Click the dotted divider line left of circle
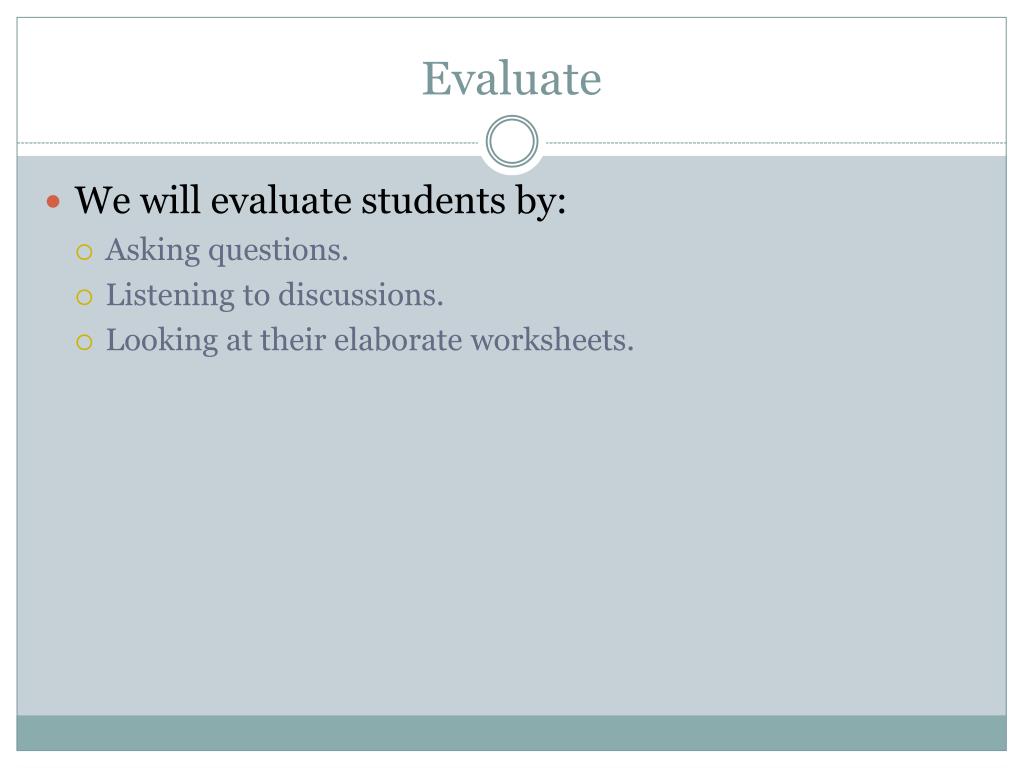This screenshot has height=768, width=1024. [248, 142]
